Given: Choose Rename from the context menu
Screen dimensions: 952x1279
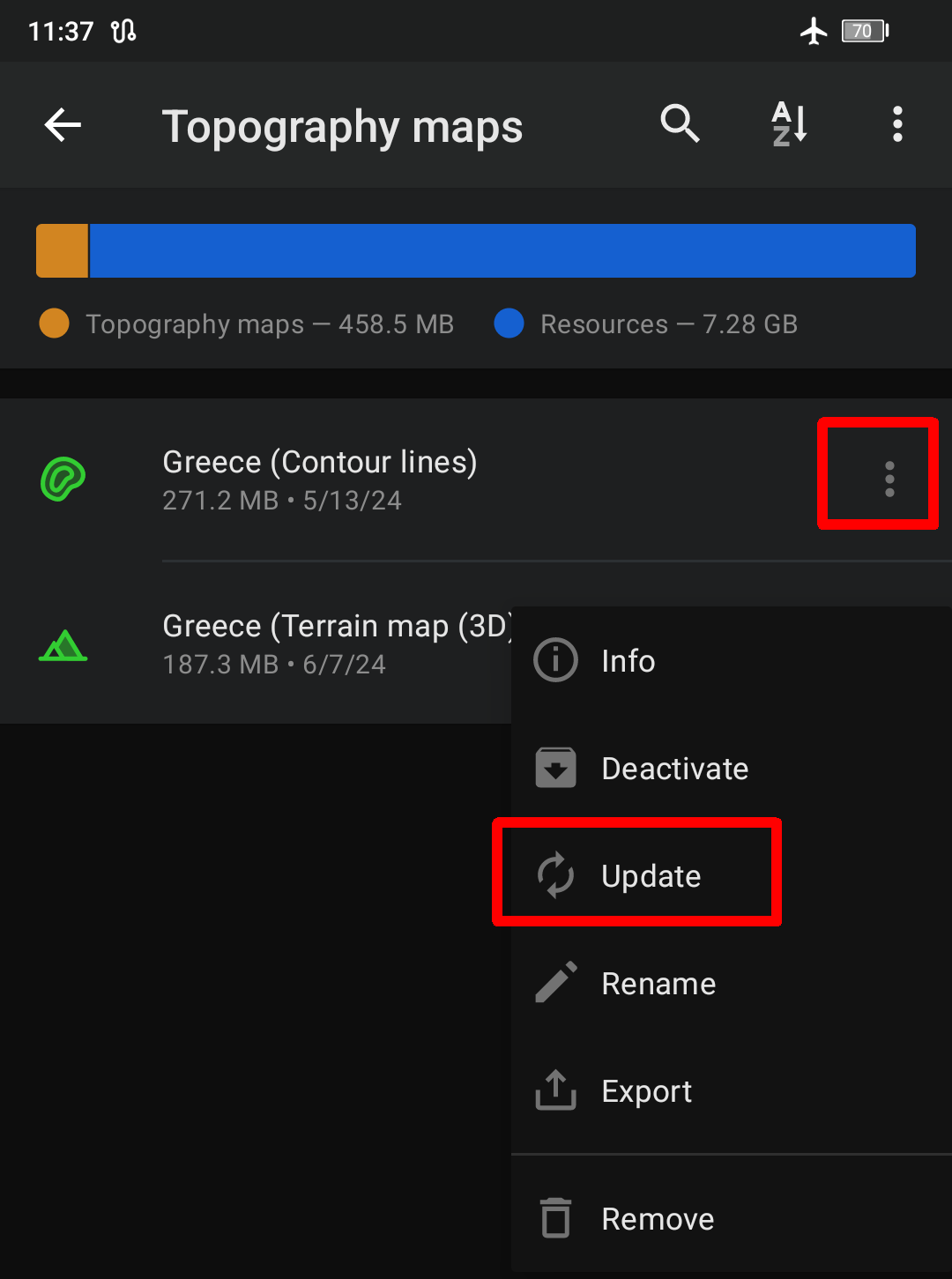Looking at the screenshot, I should point(732,984).
